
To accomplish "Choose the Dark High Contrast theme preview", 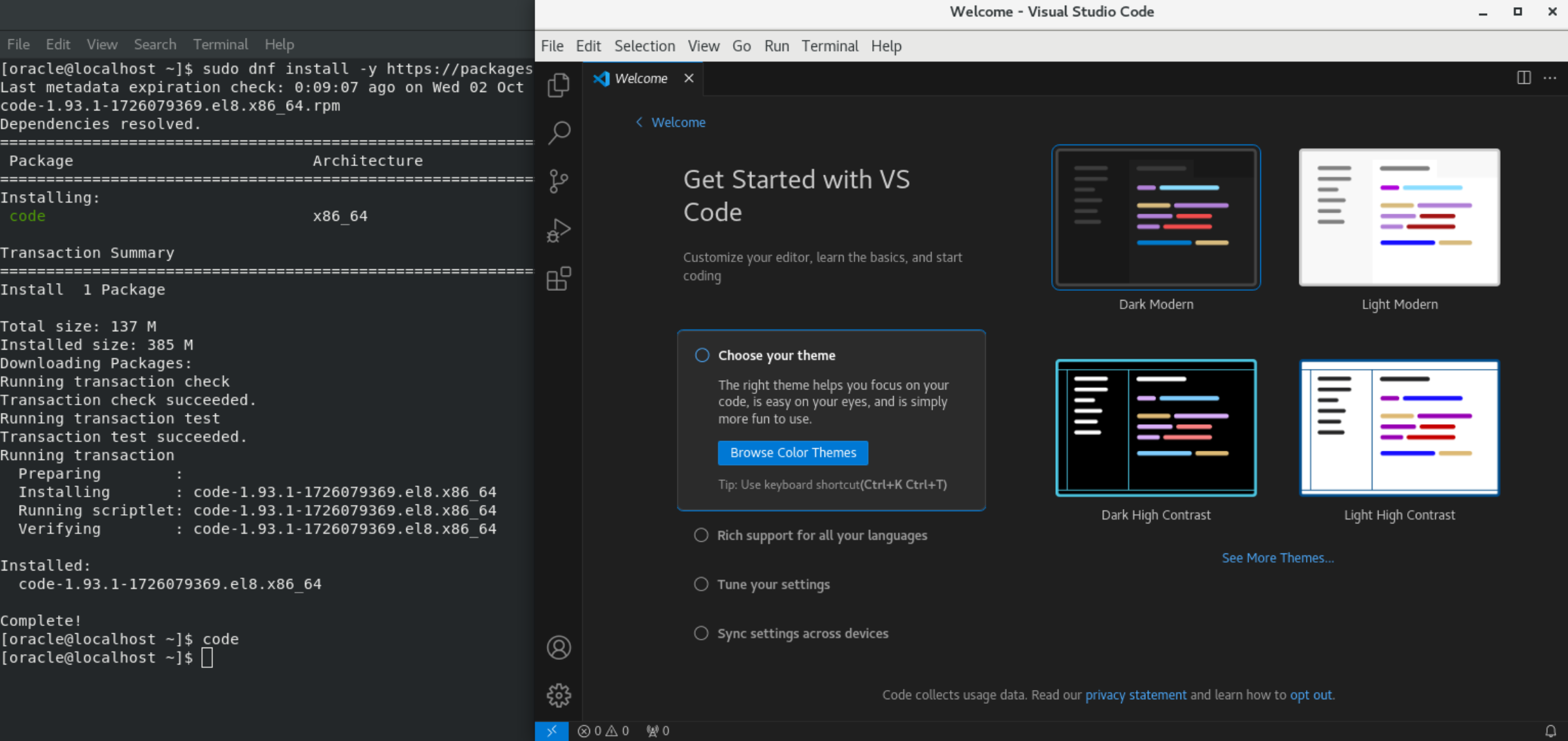I will click(x=1156, y=428).
